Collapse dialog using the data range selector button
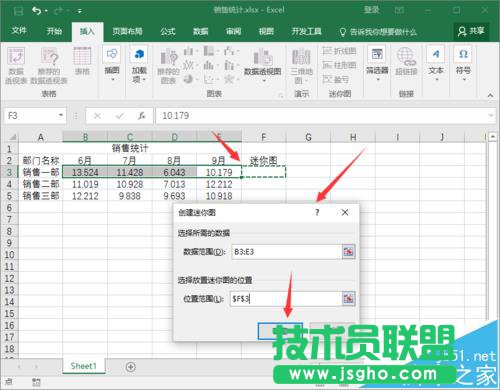Screen dimensions: 500x390 pyautogui.click(x=349, y=252)
